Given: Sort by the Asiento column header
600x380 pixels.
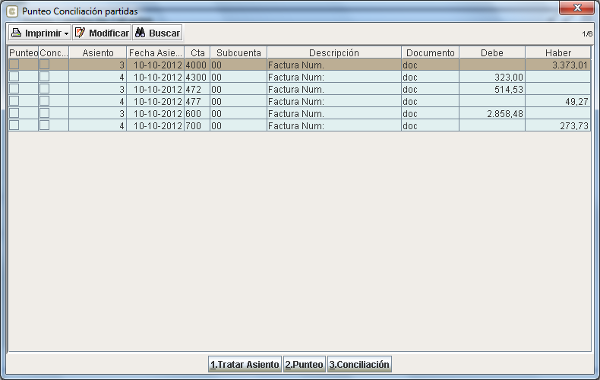Looking at the screenshot, I should [98, 52].
